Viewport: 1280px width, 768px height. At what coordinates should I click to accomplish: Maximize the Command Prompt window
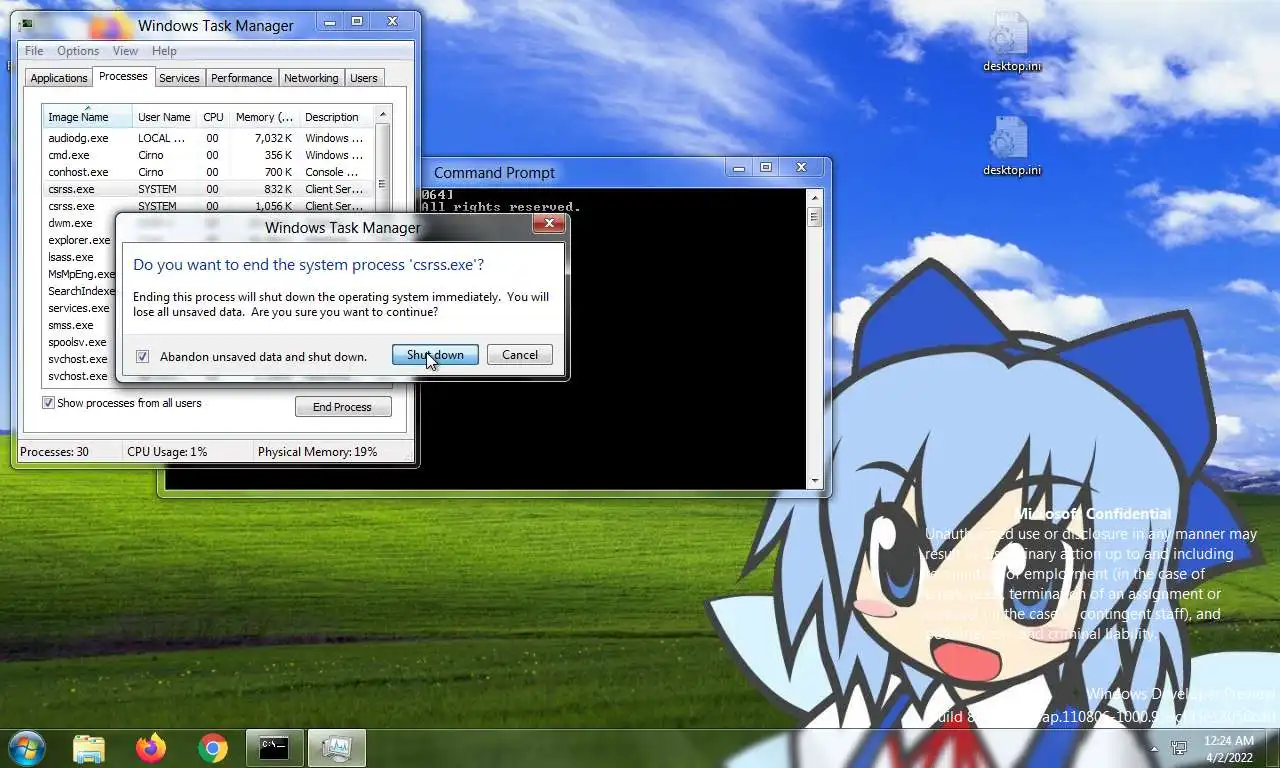766,168
